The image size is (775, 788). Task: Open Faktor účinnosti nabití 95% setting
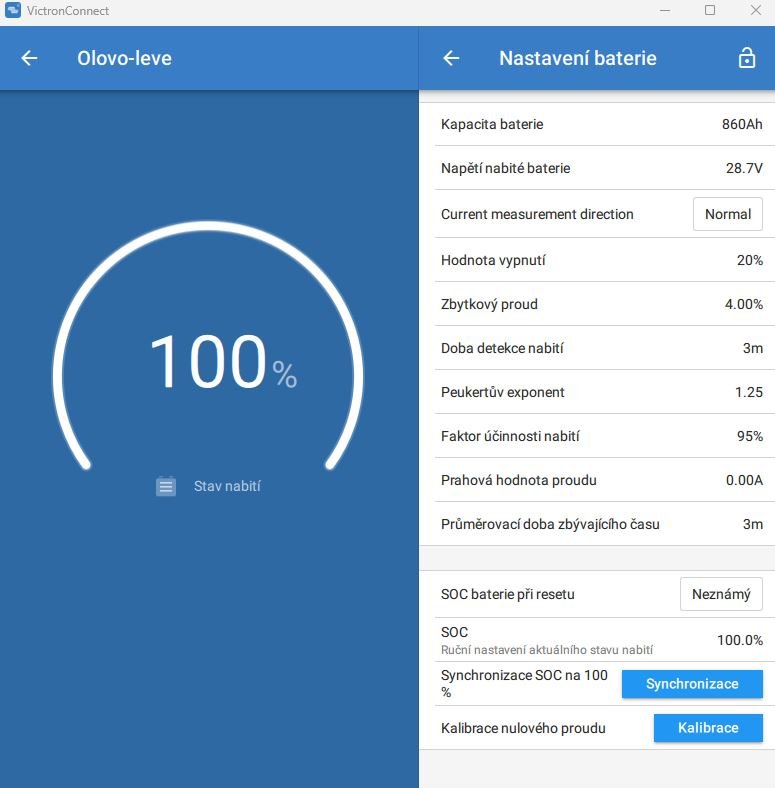pyautogui.click(x=597, y=436)
